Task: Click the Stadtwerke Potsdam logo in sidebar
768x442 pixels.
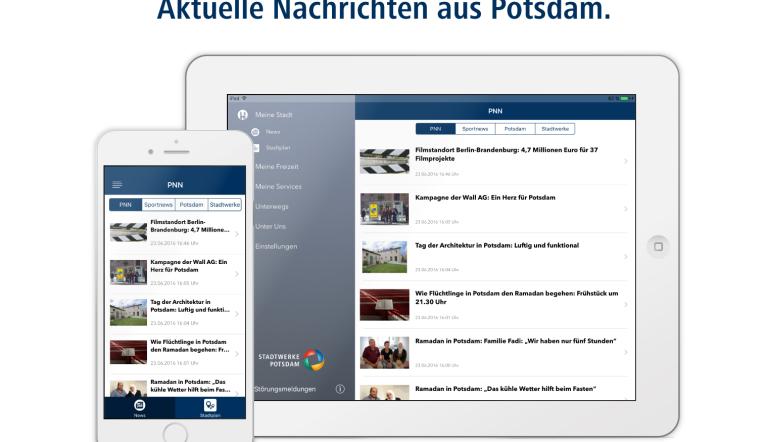Action: [291, 360]
